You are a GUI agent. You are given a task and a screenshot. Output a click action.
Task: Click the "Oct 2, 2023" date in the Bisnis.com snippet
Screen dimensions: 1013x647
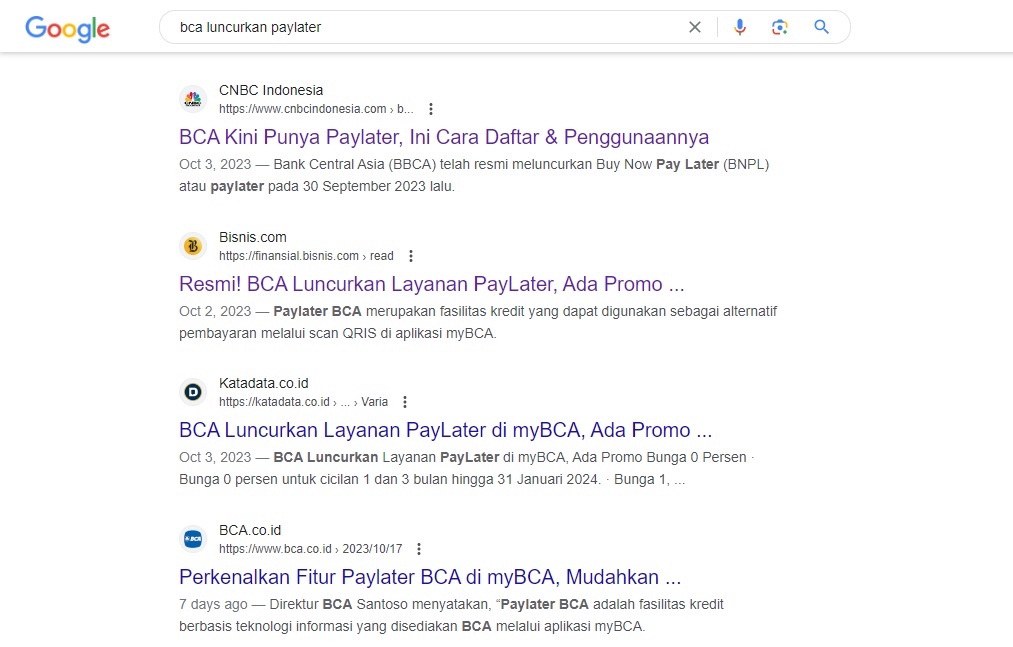215,311
